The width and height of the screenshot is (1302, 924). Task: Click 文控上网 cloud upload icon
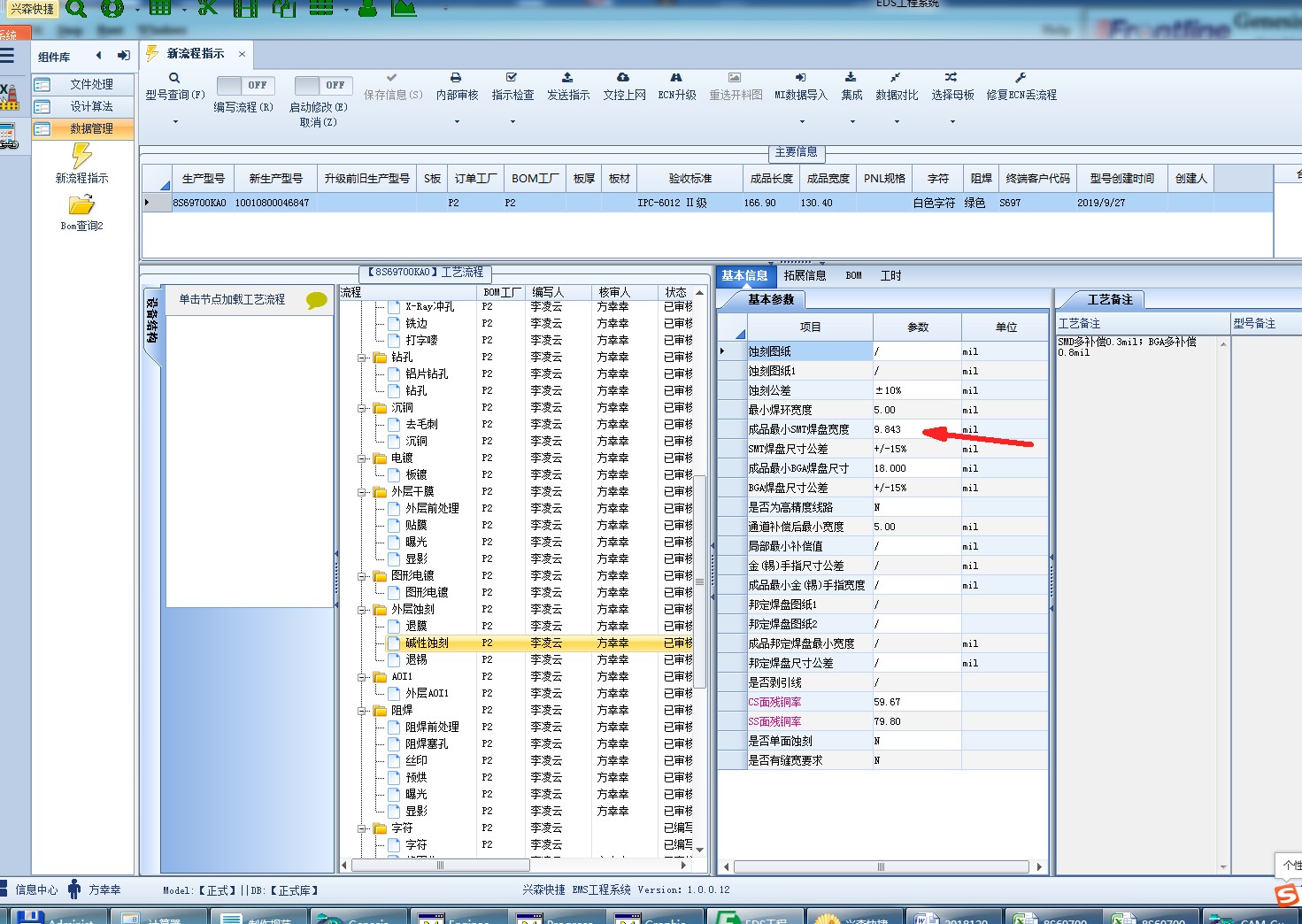click(x=623, y=78)
